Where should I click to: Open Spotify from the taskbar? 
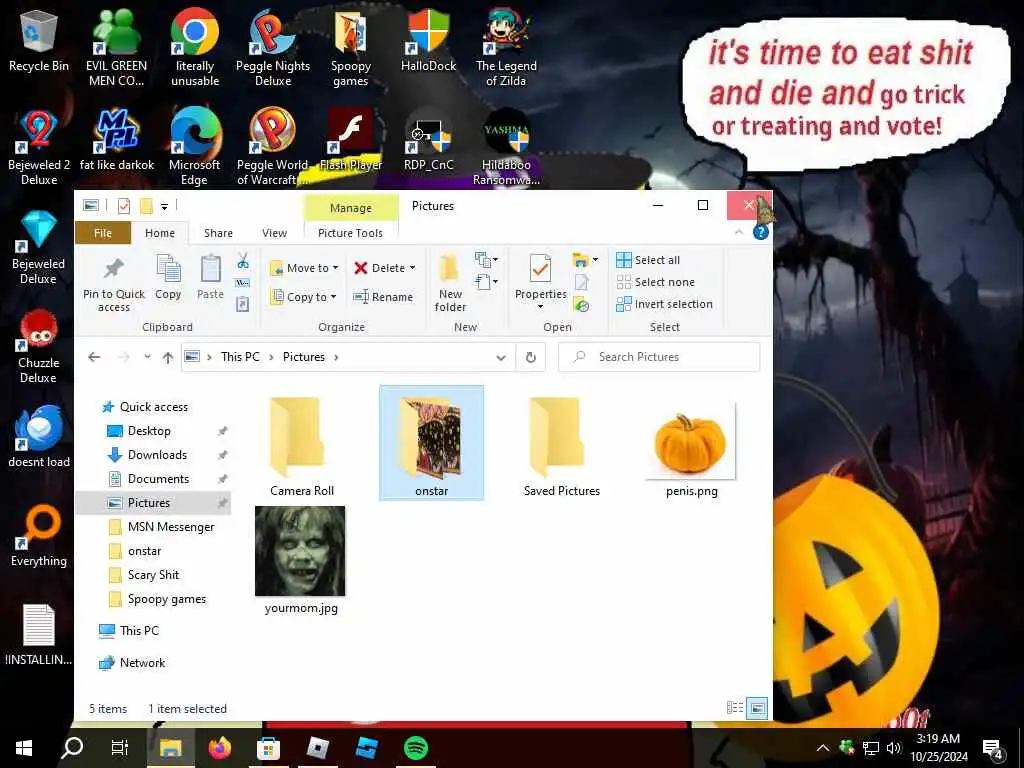click(415, 747)
